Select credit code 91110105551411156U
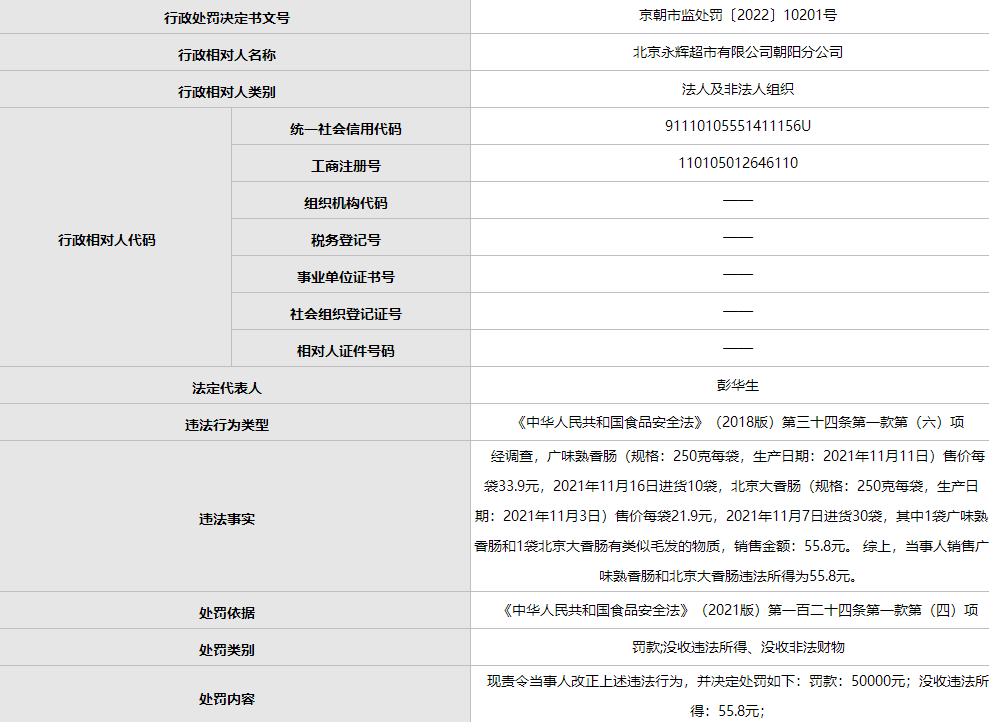The image size is (989, 722). coord(738,126)
